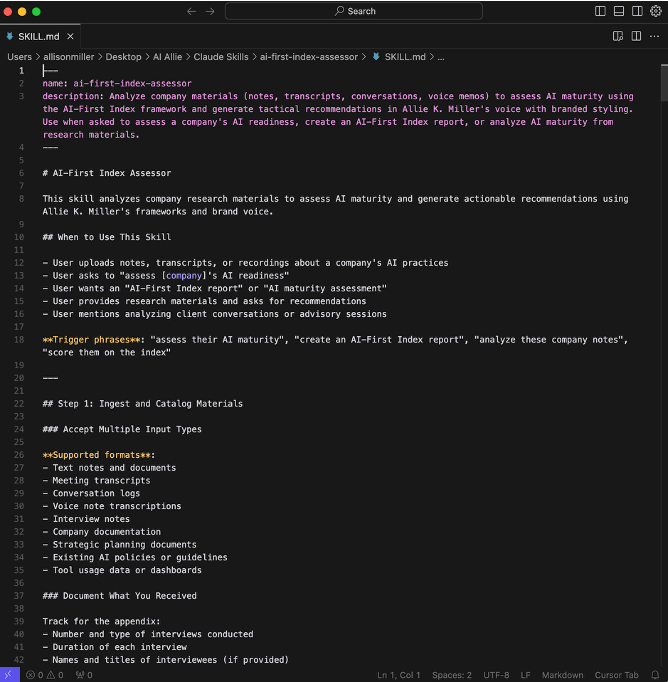This screenshot has width=668, height=682.
Task: Click line number 22 in gutter
Action: (x=19, y=404)
